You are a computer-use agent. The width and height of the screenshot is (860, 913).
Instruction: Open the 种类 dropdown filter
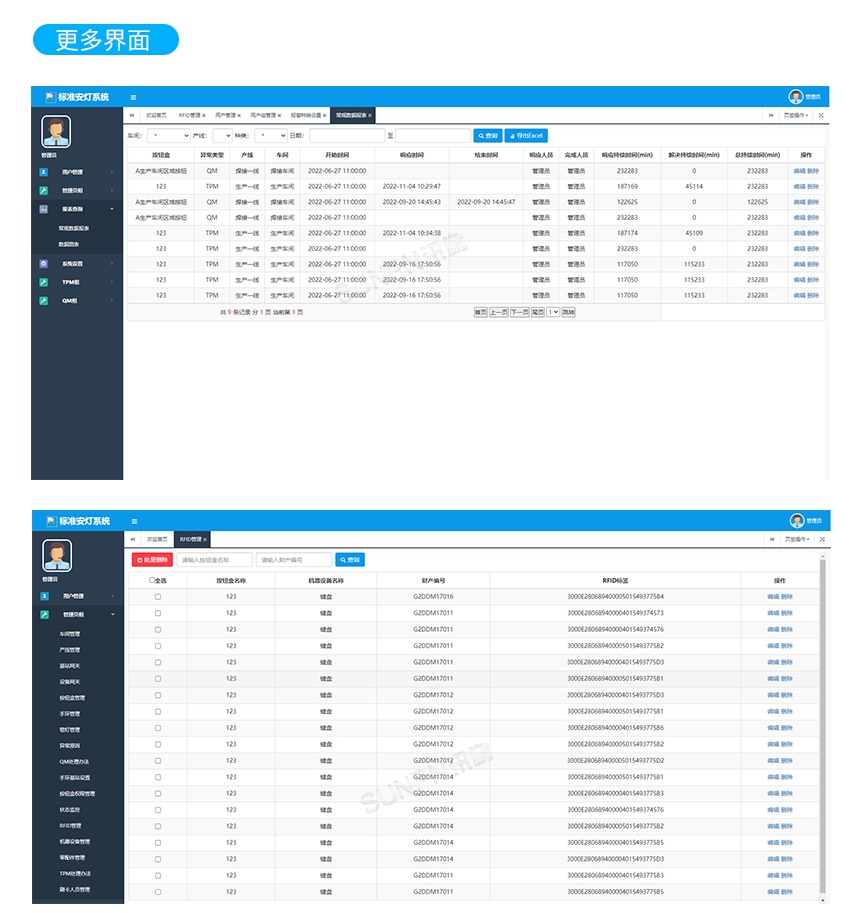point(270,135)
